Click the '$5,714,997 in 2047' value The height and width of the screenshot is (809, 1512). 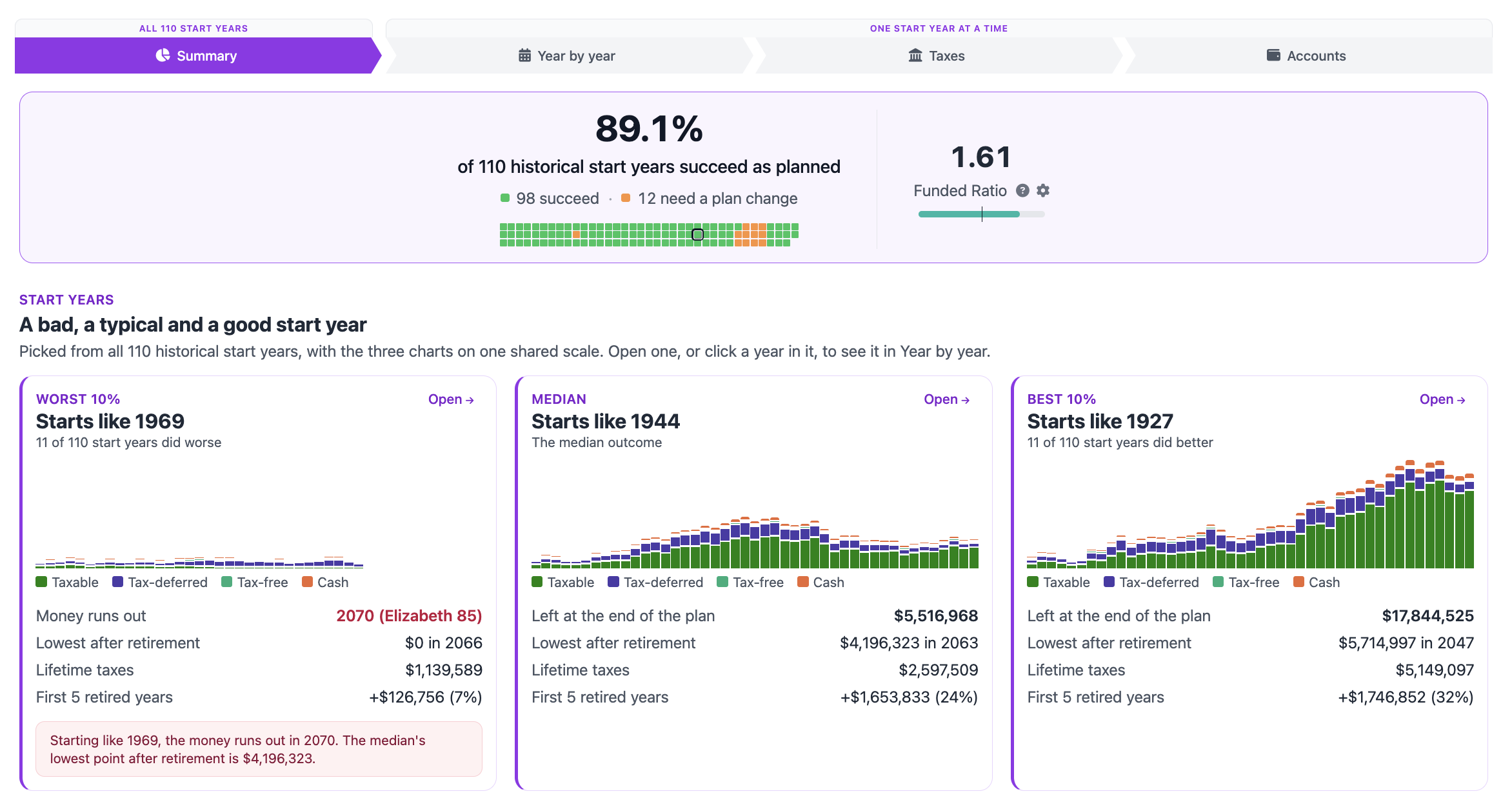pos(1406,643)
